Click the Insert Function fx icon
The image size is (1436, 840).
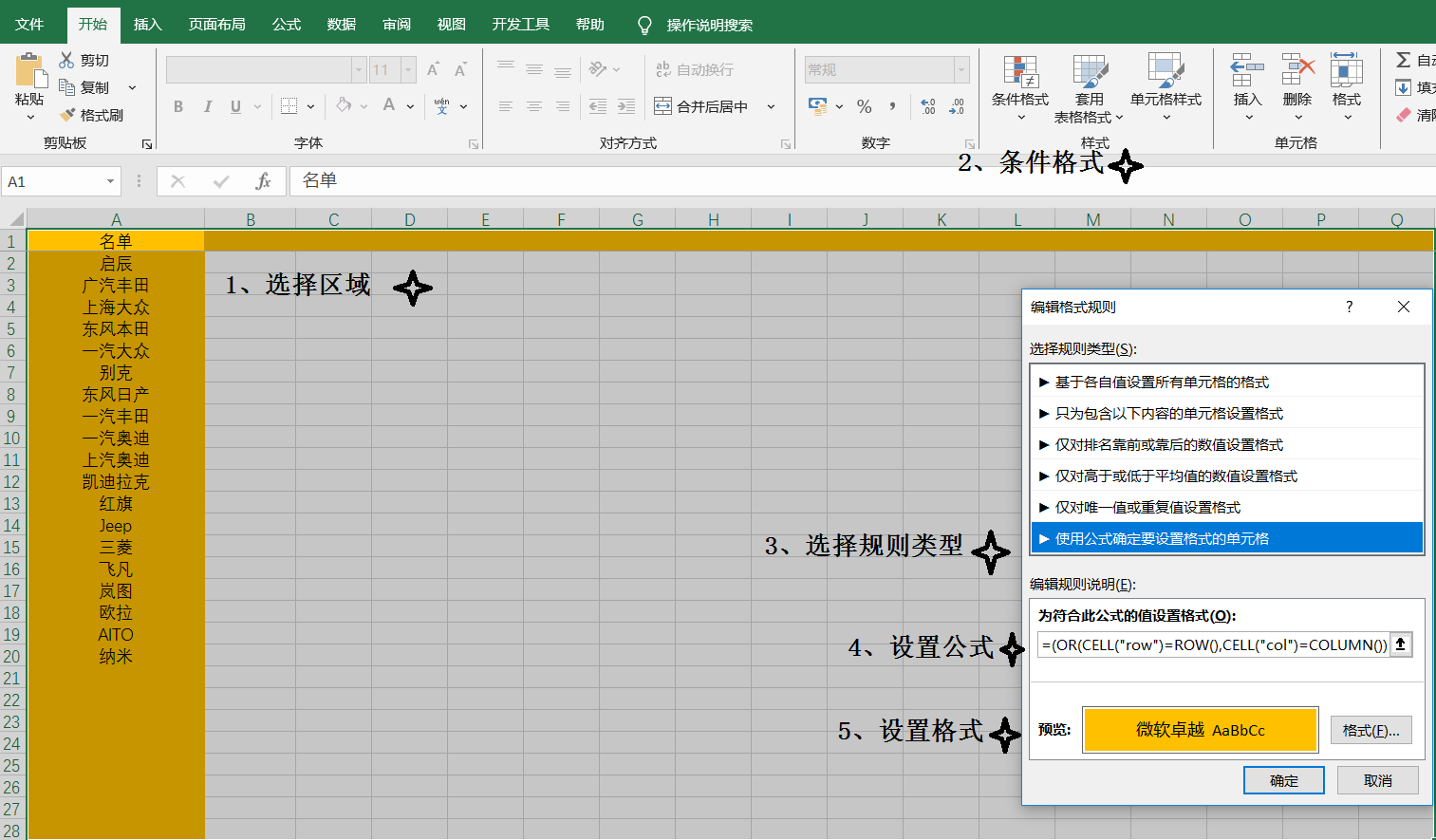click(263, 181)
